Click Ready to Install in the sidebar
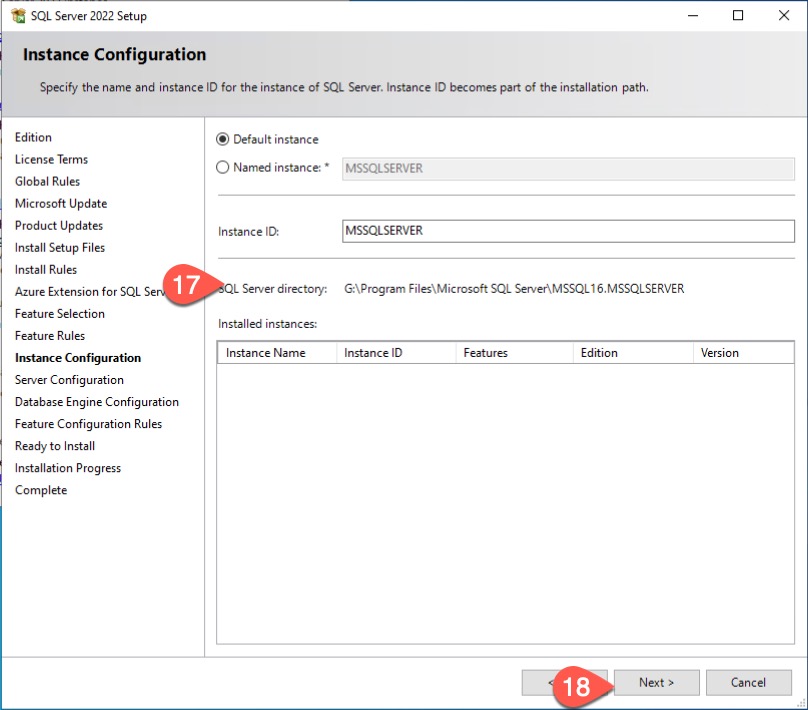This screenshot has height=710, width=808. click(x=55, y=446)
